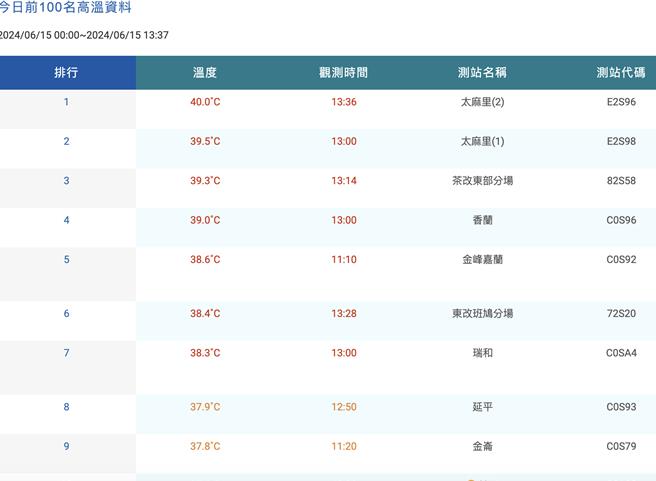The width and height of the screenshot is (656, 481).
Task: Click observation time 13:14
Action: [x=344, y=180]
